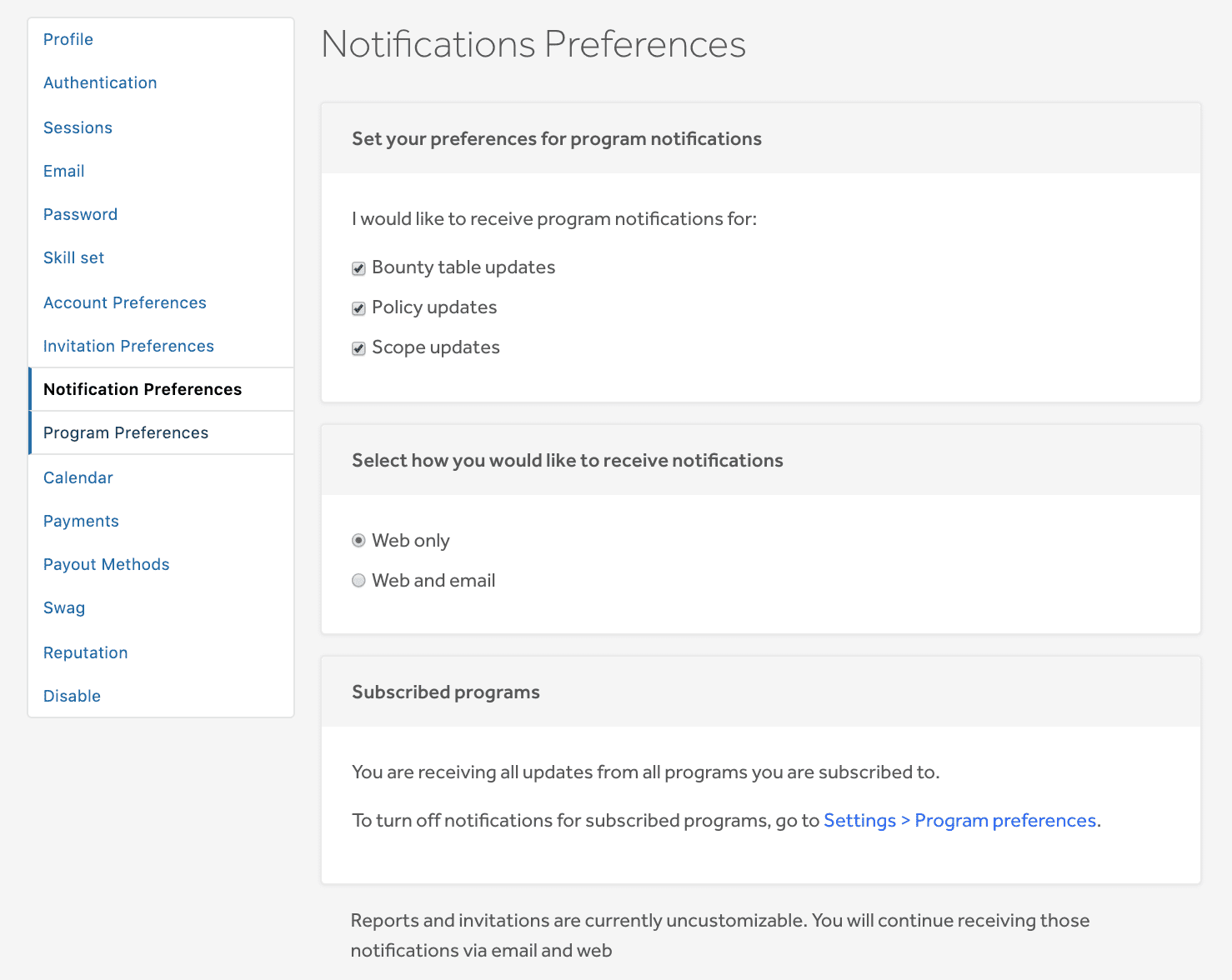
Task: Go to Invitation Preferences
Action: [x=128, y=346]
